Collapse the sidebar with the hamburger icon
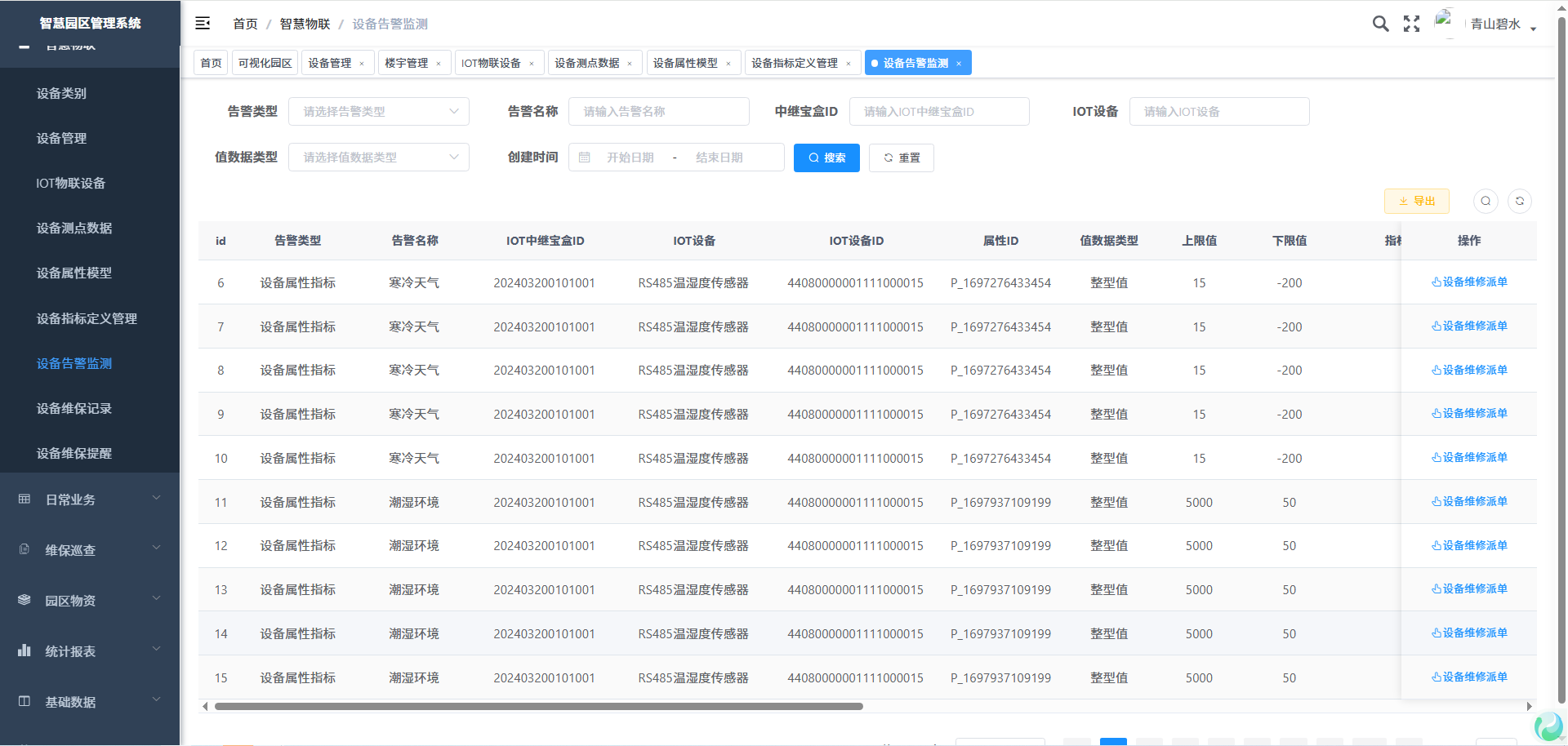 pos(203,24)
